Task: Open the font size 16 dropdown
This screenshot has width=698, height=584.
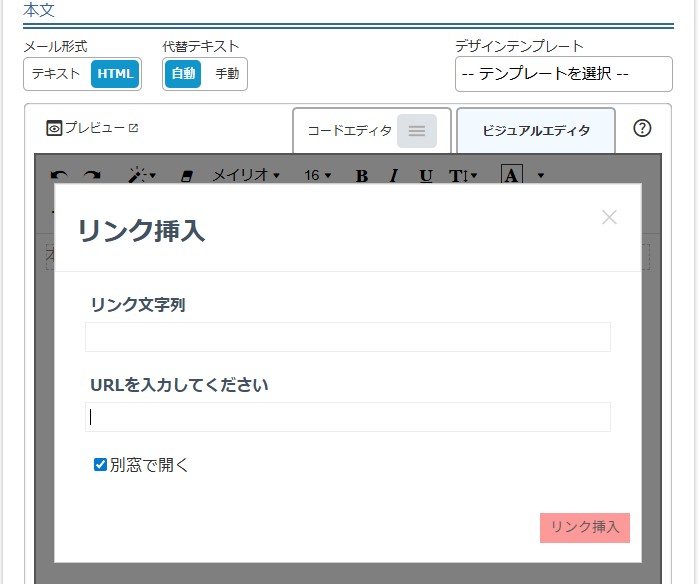Action: point(318,176)
